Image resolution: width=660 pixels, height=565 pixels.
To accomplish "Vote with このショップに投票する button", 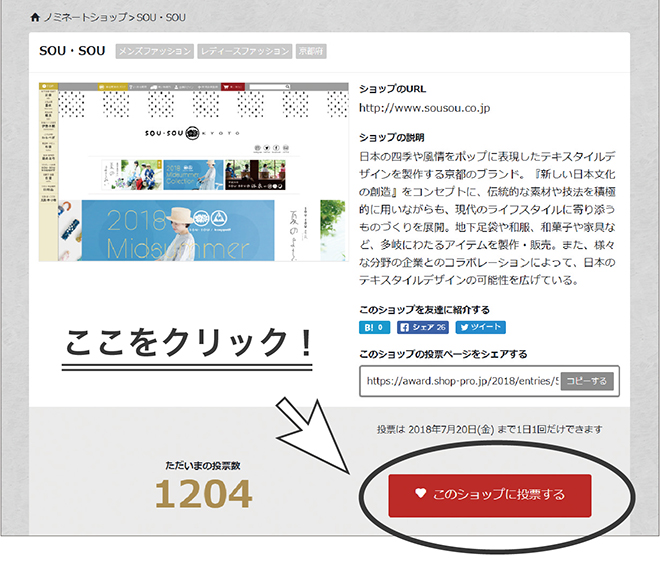I will (490, 496).
